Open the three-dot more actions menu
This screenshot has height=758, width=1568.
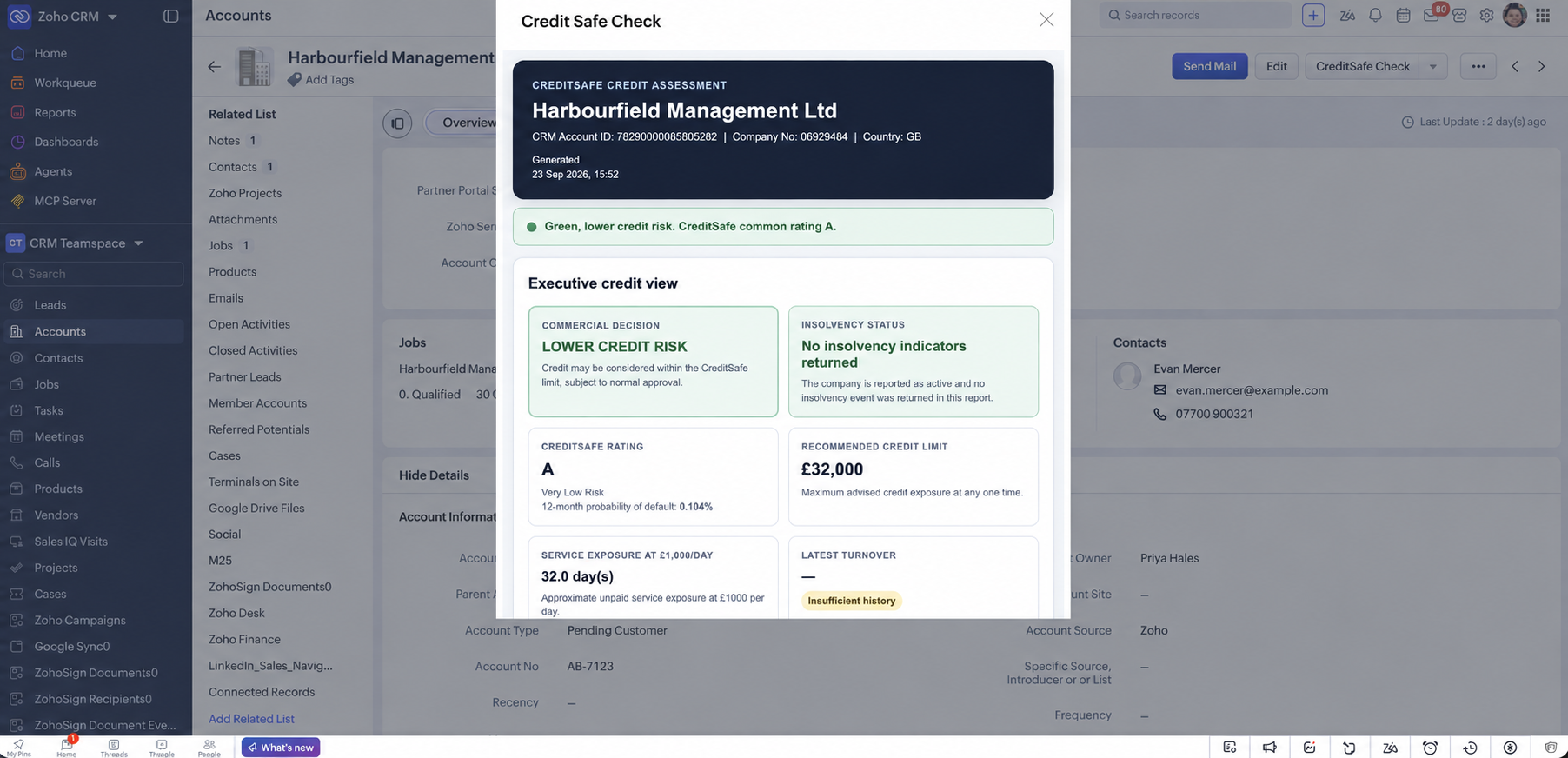coord(1478,66)
